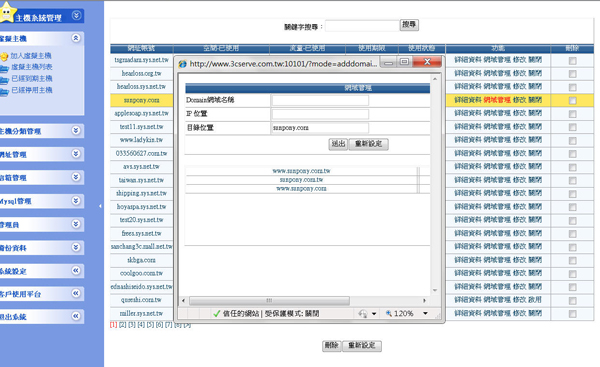Click the Domain網域名稱 input field
Screen dimensions: 600x367
[x=320, y=100]
